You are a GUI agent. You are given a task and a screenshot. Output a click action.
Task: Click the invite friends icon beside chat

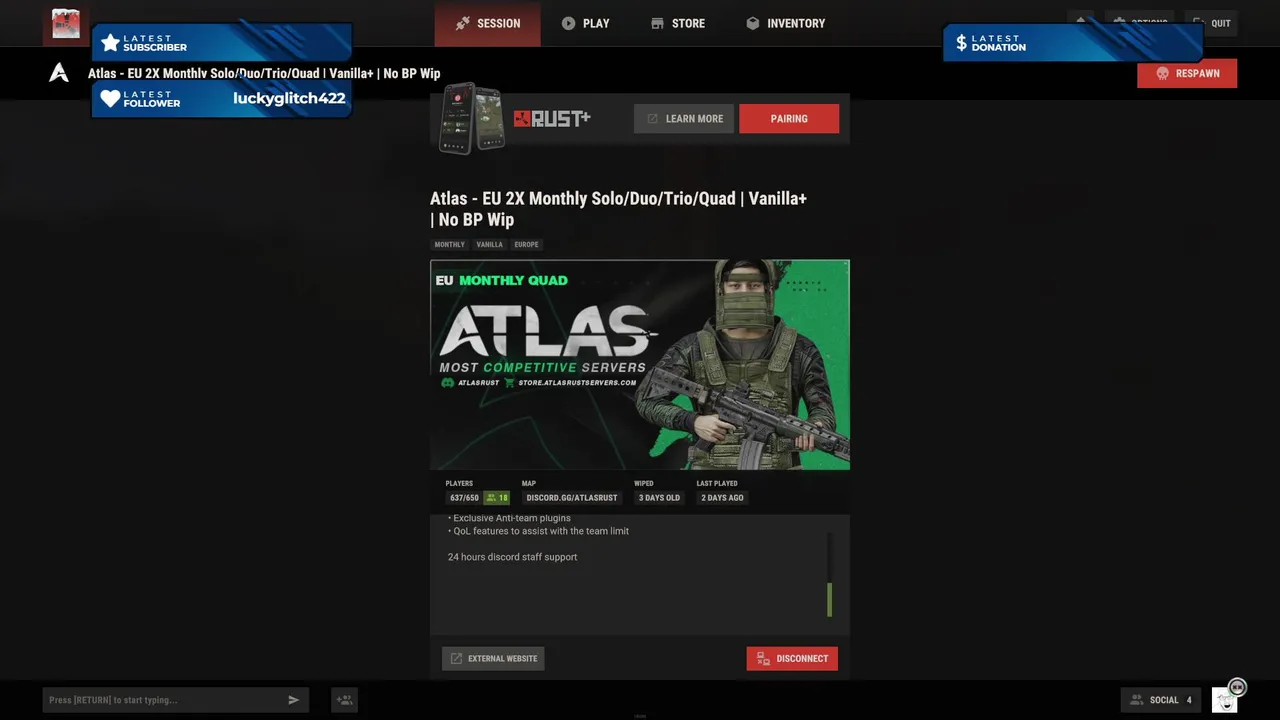[x=344, y=700]
